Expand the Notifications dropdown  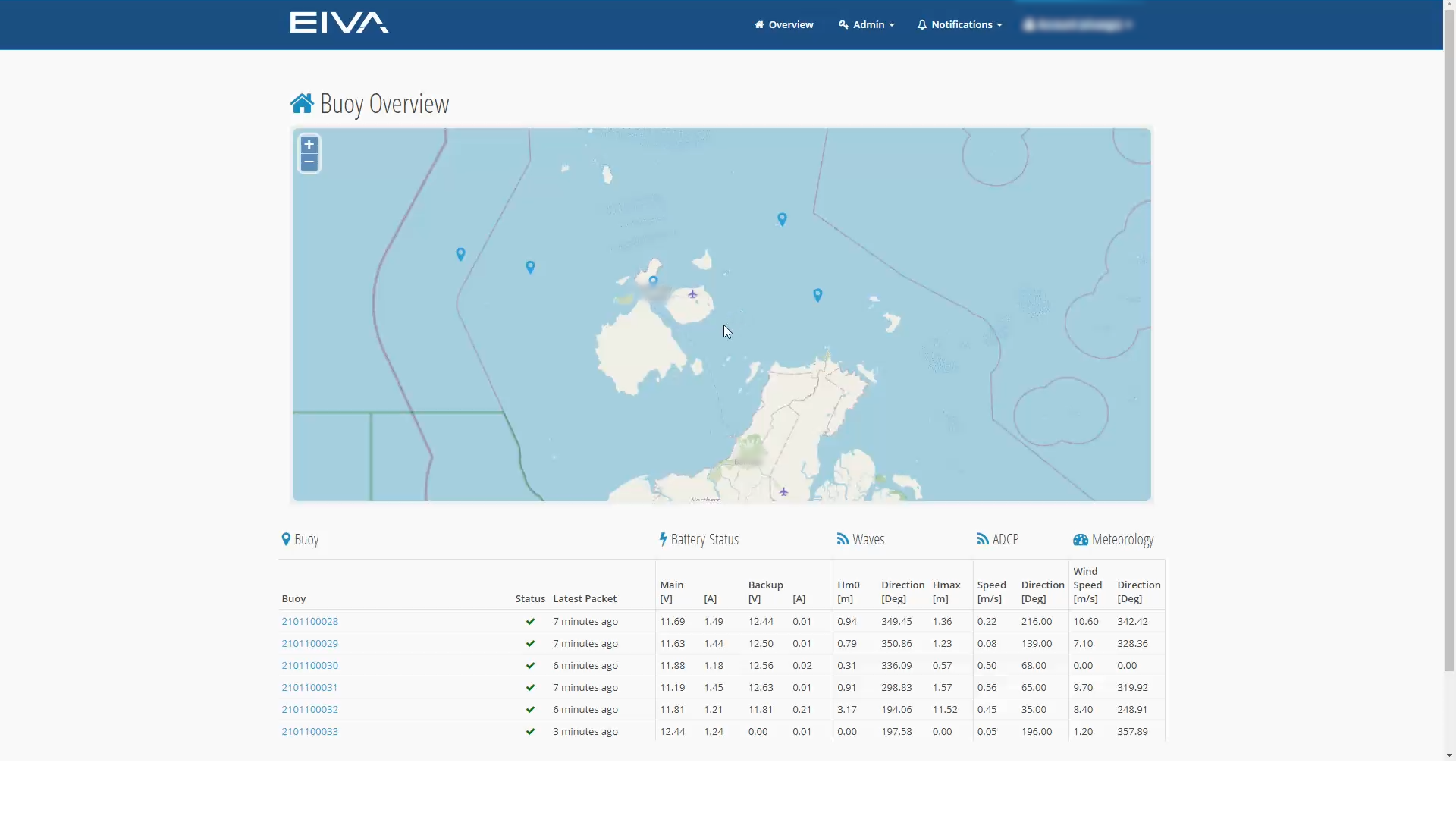(x=959, y=25)
